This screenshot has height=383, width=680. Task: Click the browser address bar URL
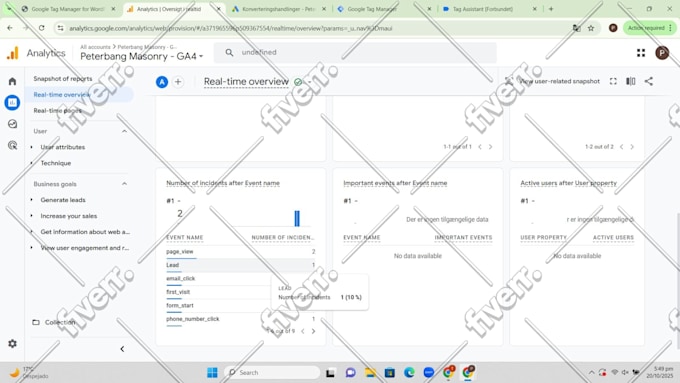point(231,28)
